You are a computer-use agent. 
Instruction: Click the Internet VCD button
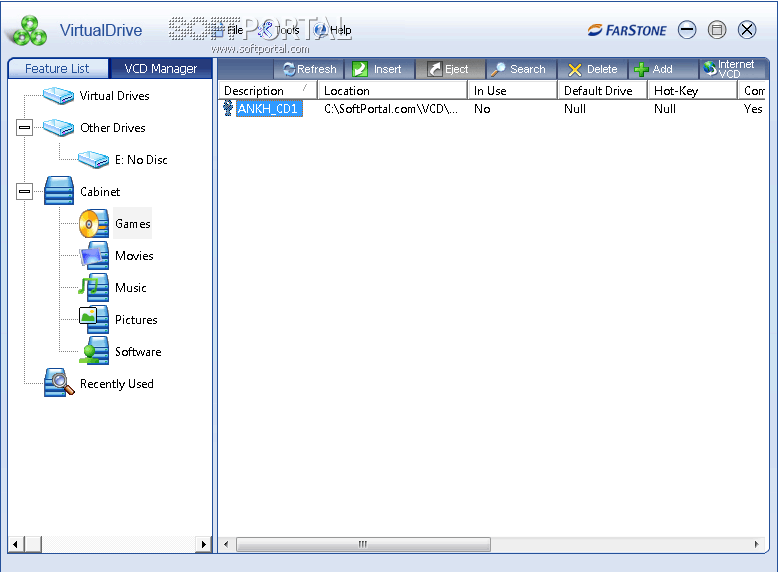(x=728, y=69)
